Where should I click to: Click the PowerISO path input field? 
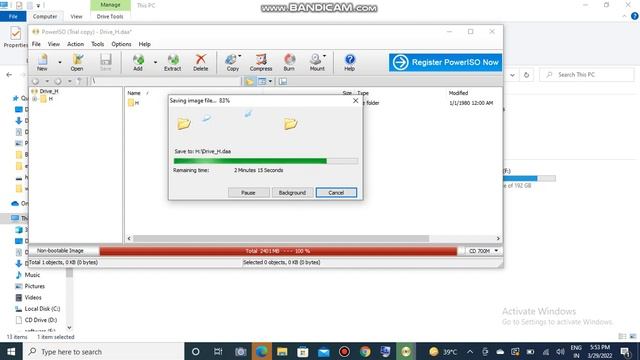[165, 81]
